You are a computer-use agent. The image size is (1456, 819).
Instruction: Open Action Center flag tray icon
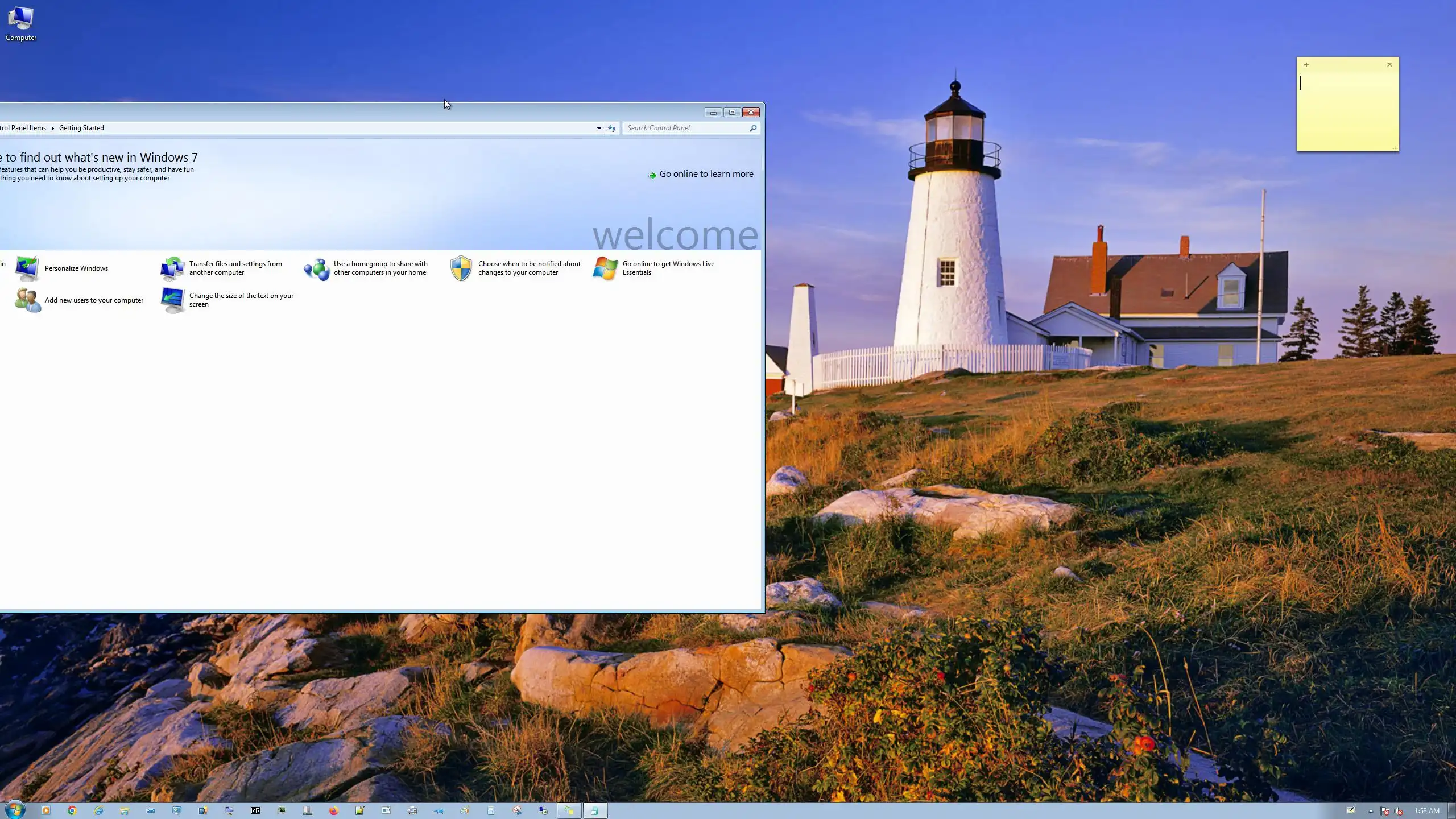pyautogui.click(x=1385, y=811)
